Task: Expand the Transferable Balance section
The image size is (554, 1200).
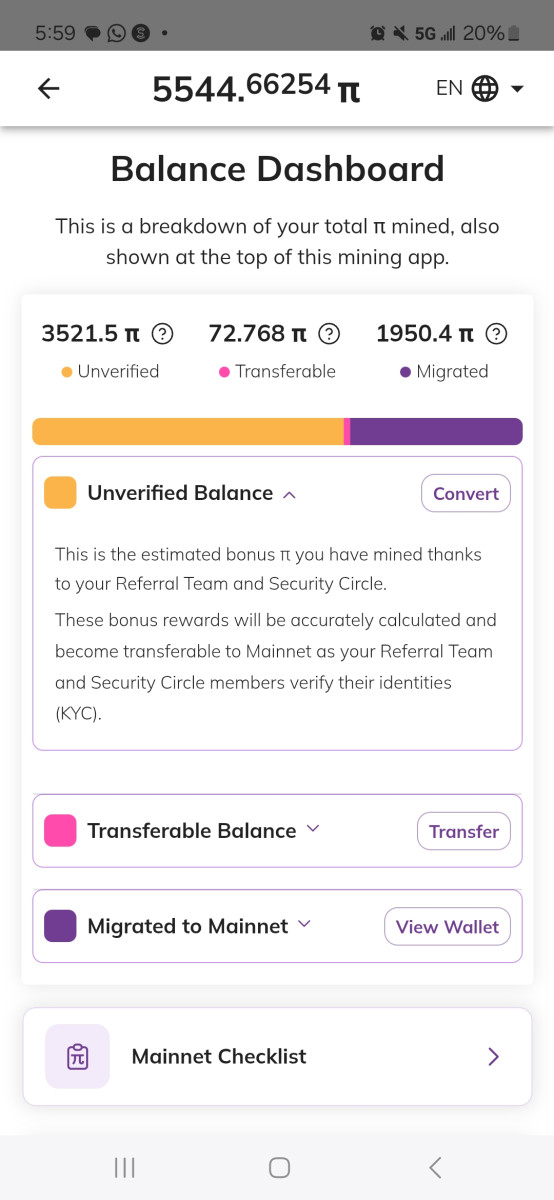Action: [x=313, y=829]
